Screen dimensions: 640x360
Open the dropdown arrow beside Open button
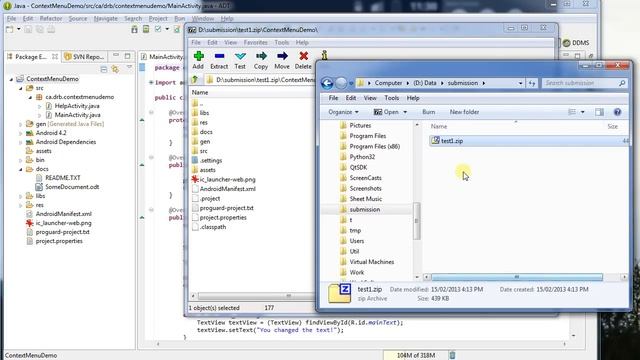pyautogui.click(x=405, y=112)
